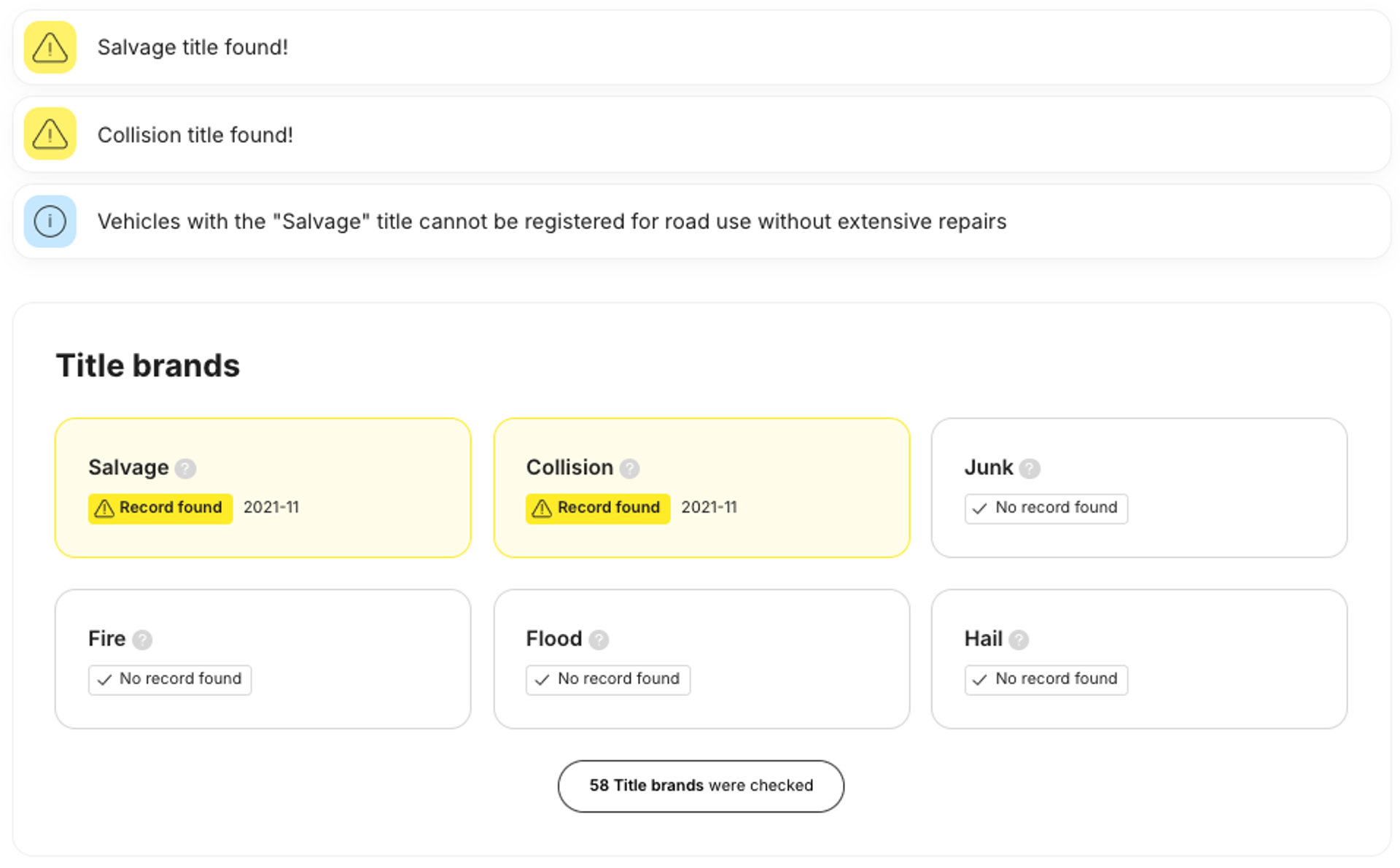Select the Flood No record found badge
Screen dimensions: 1400x868
(608, 680)
